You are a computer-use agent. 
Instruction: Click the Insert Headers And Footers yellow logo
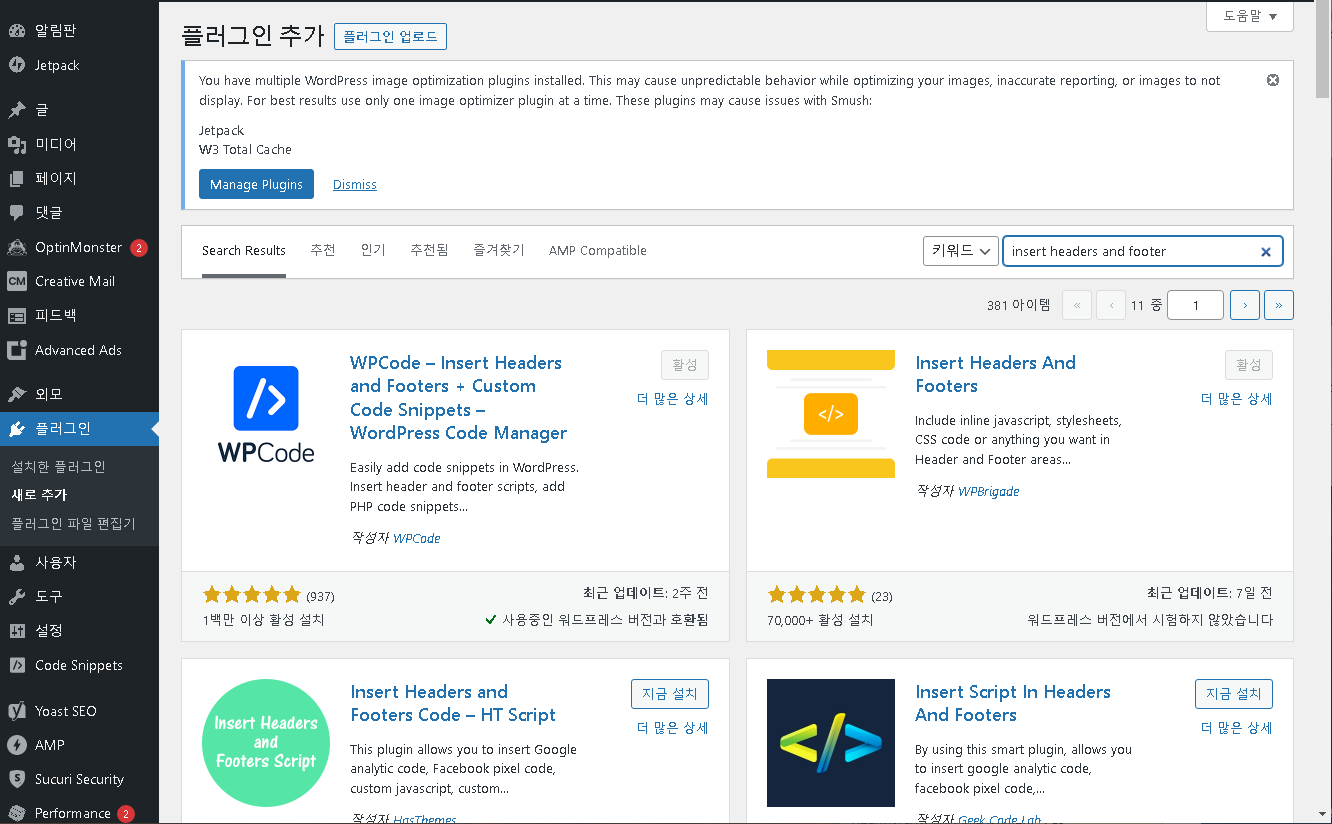coord(831,414)
